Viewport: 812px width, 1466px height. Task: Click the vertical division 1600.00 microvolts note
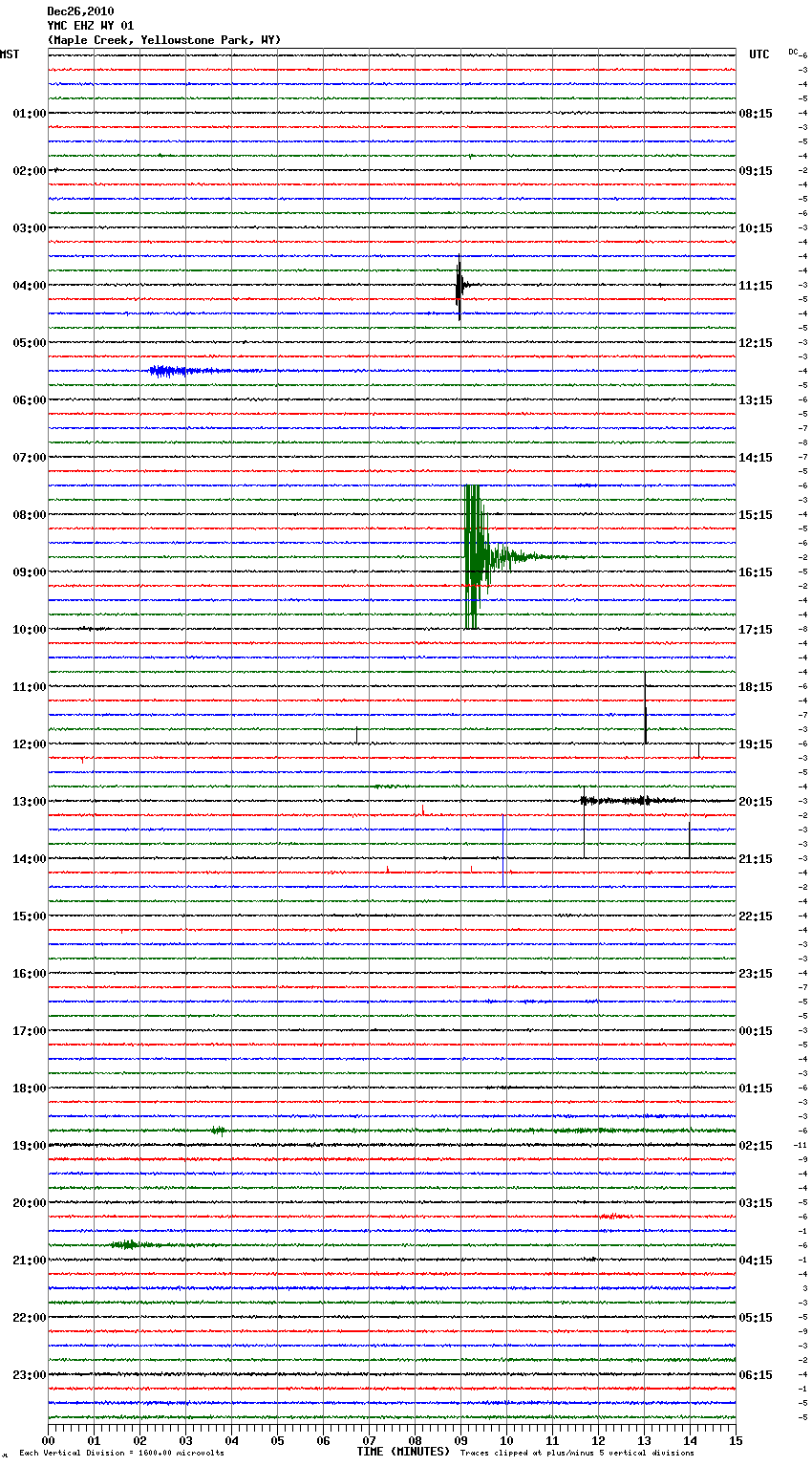[121, 1454]
